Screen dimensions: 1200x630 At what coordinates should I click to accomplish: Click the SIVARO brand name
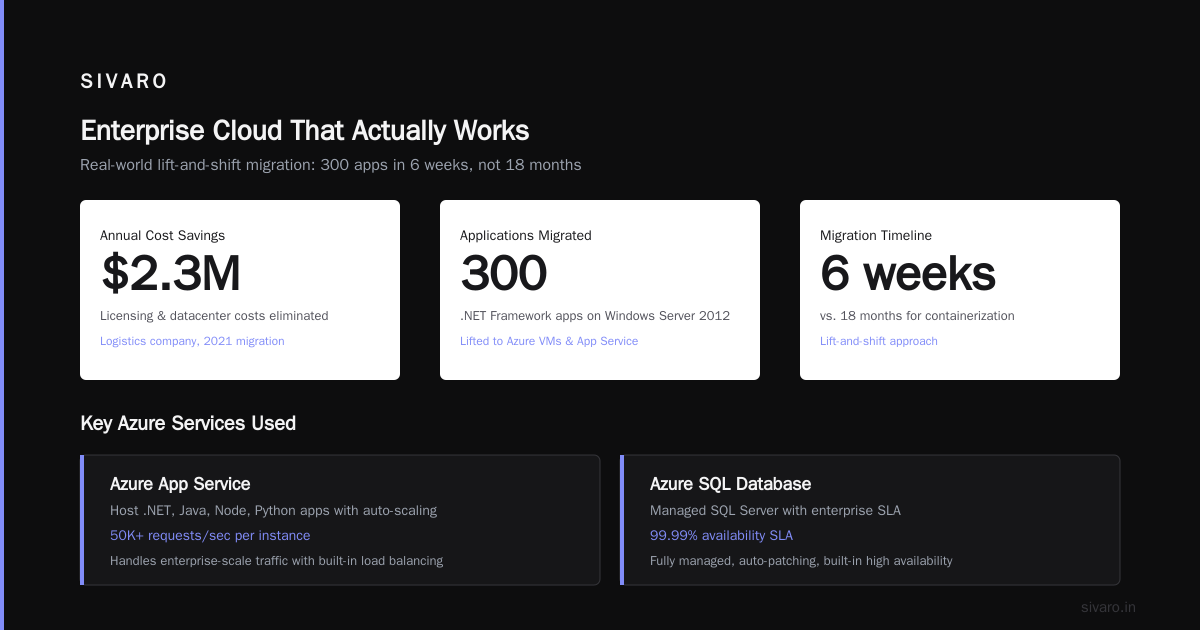click(x=124, y=82)
